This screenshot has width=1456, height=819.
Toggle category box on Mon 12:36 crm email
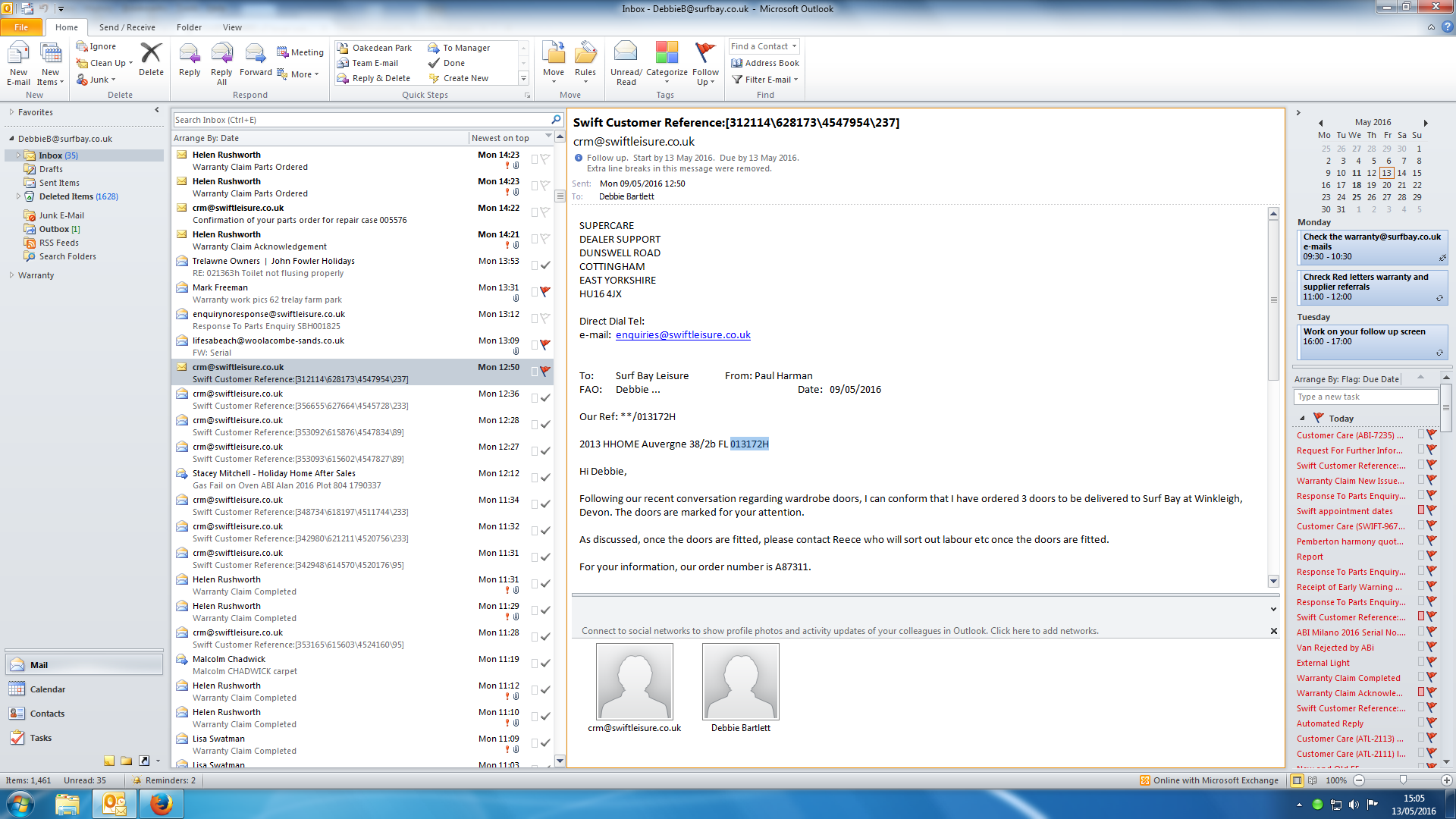[535, 398]
